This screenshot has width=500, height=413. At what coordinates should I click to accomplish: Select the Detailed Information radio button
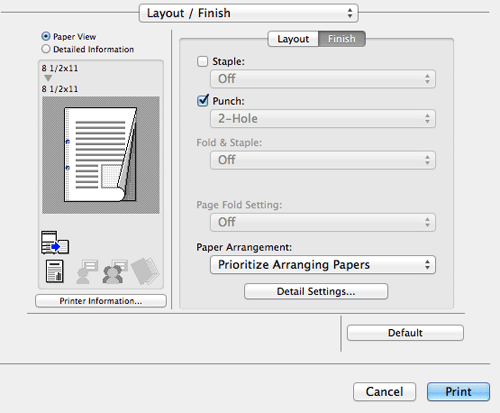46,49
